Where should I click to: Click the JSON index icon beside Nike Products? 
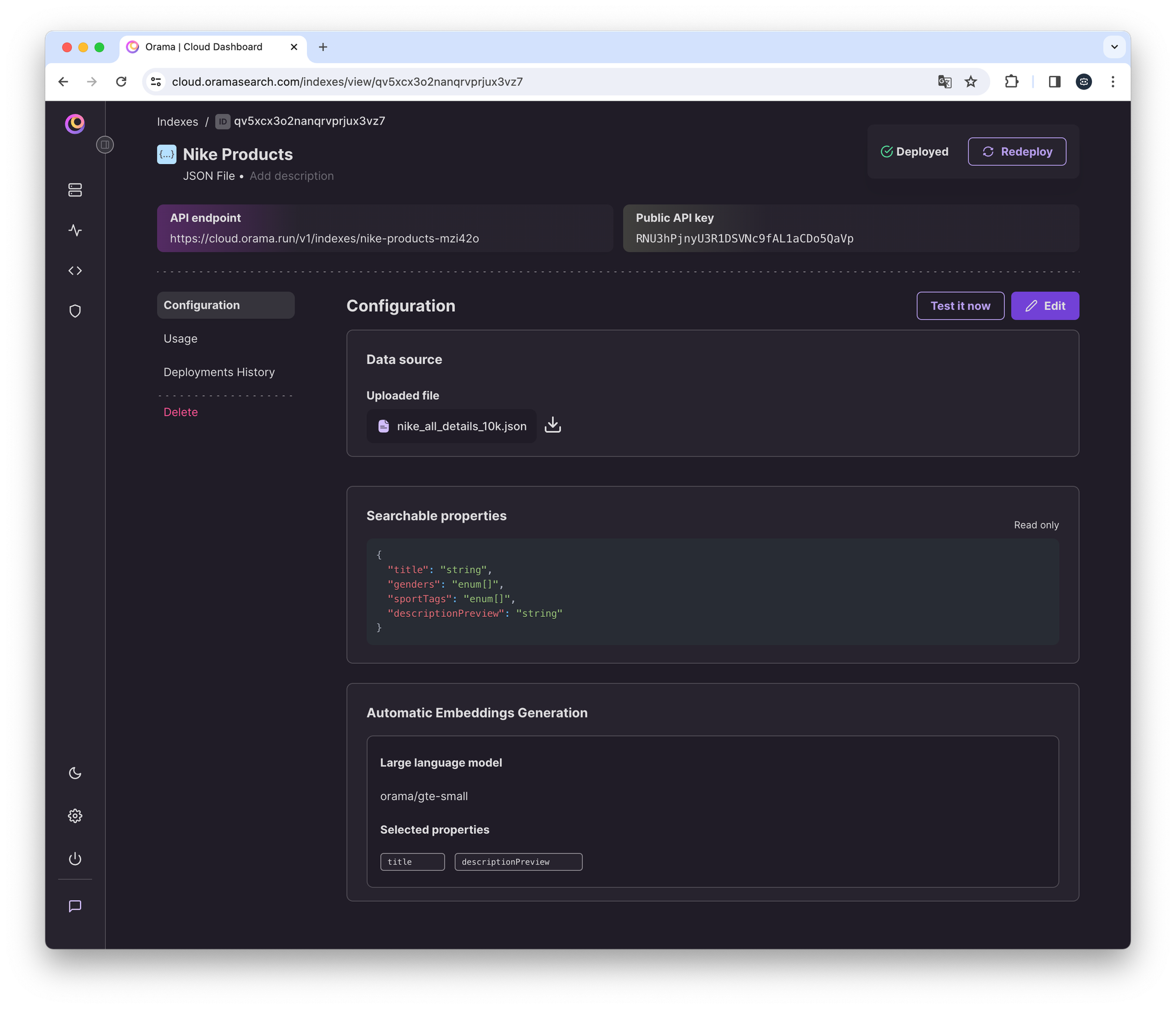pyautogui.click(x=166, y=154)
